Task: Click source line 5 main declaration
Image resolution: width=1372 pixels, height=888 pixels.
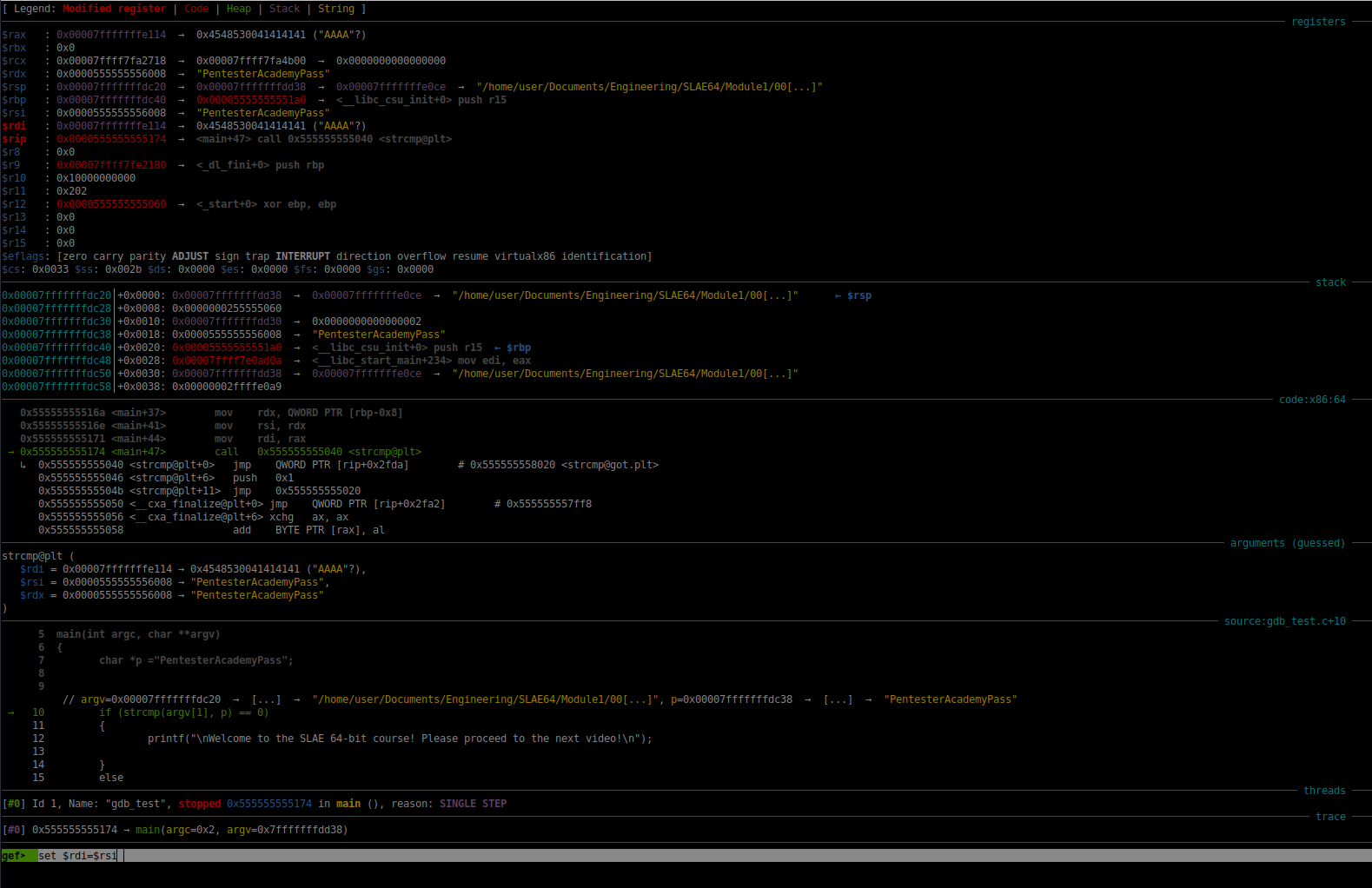Action: click(x=129, y=634)
